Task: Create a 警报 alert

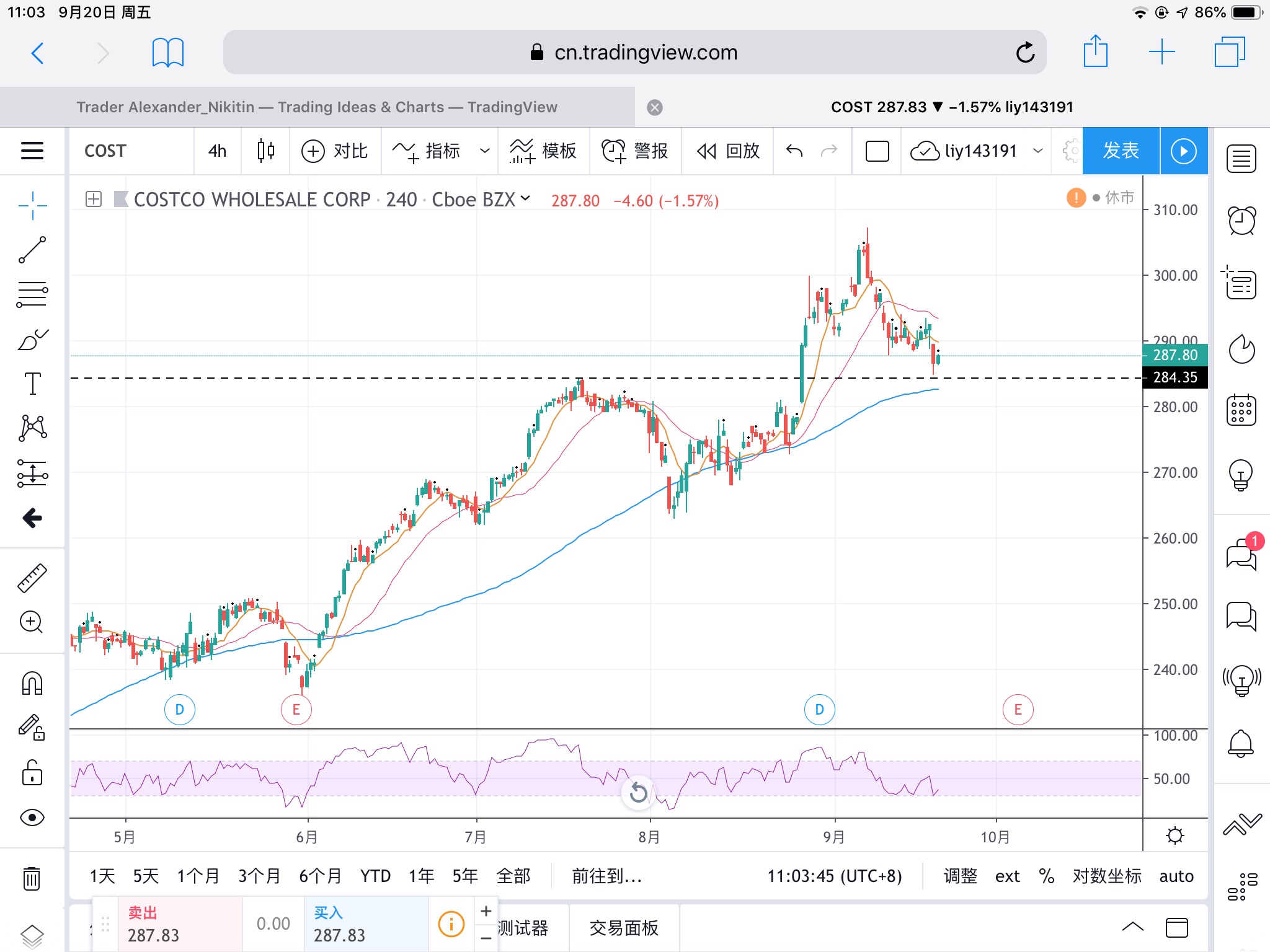Action: pyautogui.click(x=634, y=151)
